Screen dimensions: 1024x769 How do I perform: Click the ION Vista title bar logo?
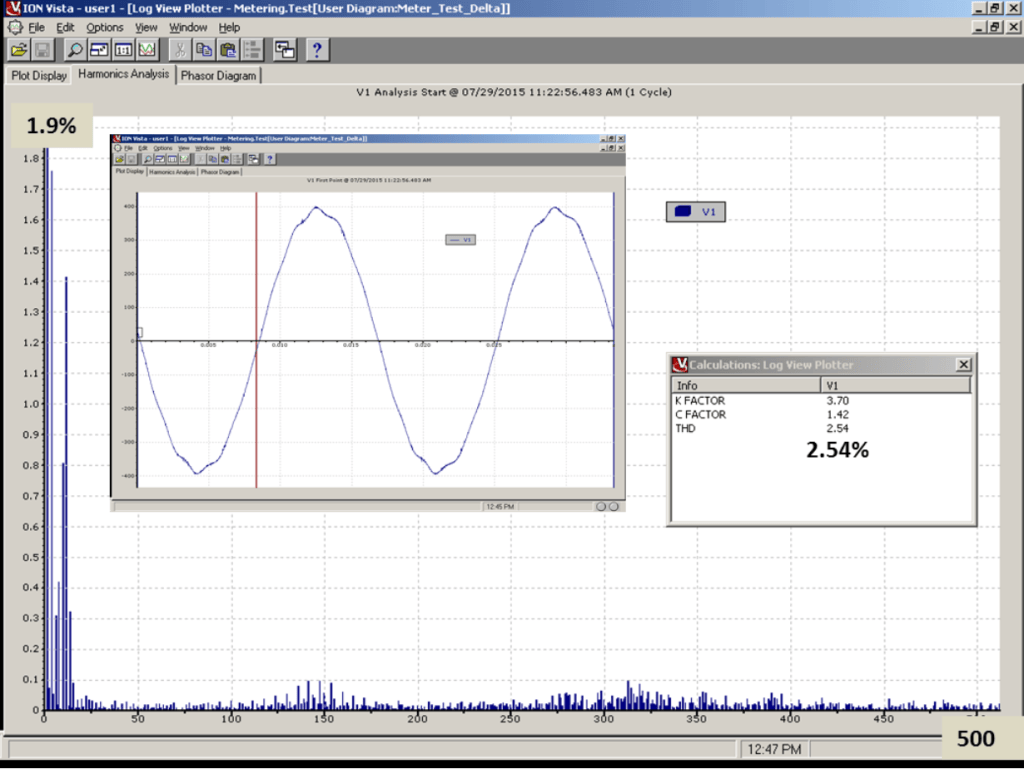coord(12,8)
